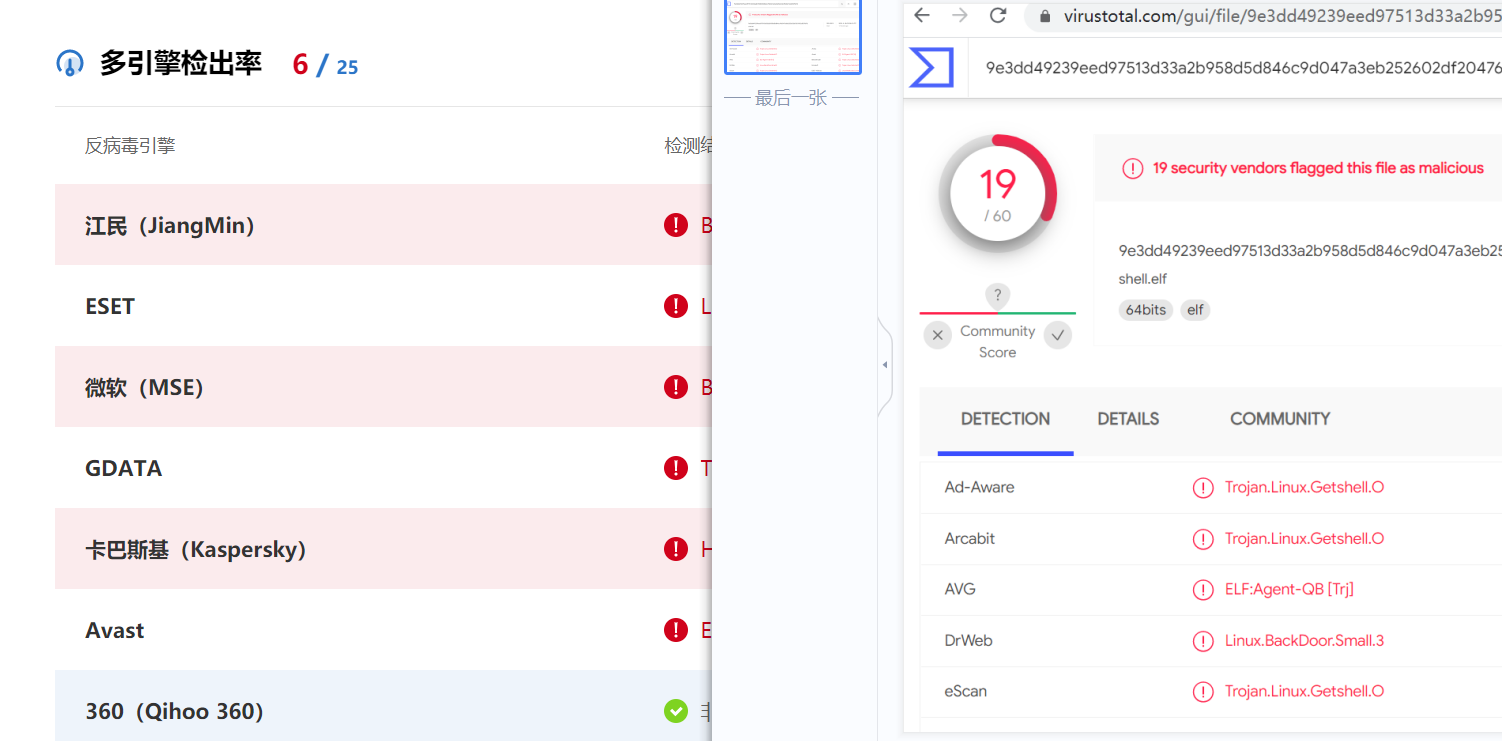Click the red alert icon for MSE
The width and height of the screenshot is (1502, 741).
(676, 387)
